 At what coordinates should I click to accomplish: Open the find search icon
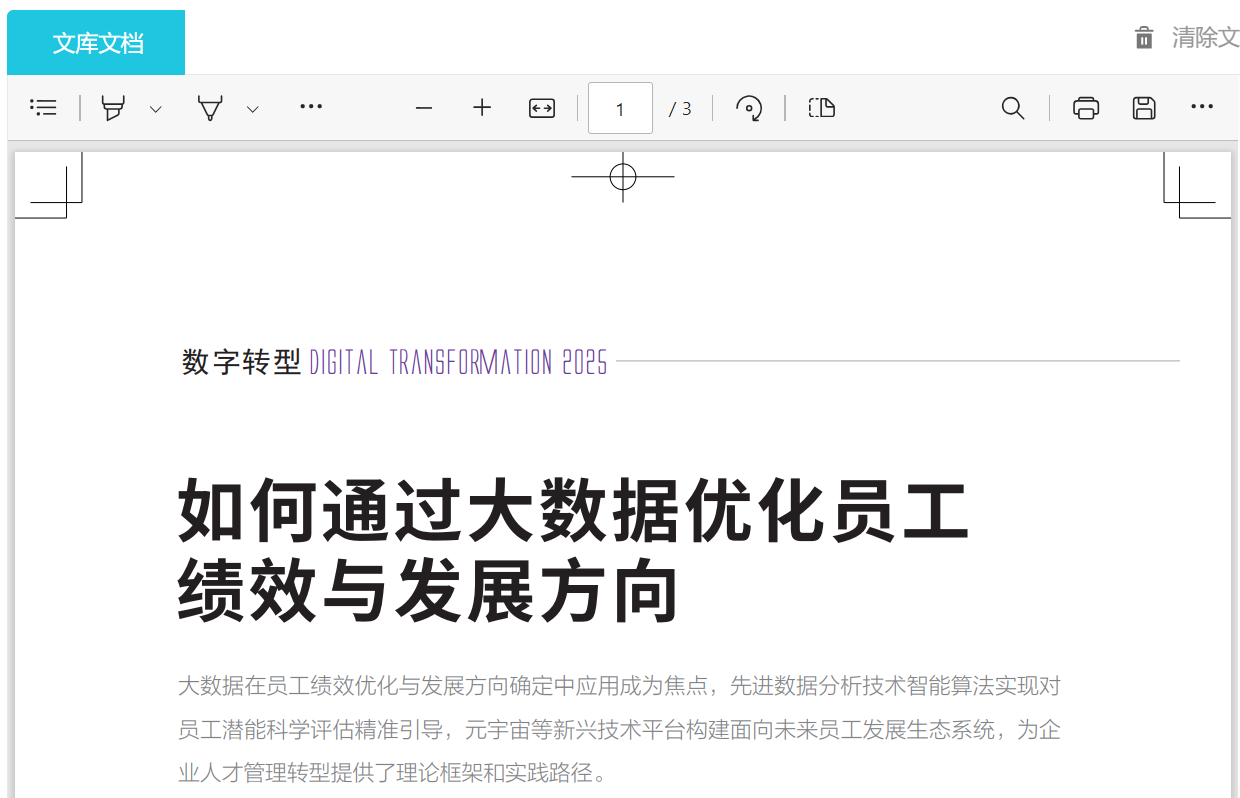tap(1013, 108)
